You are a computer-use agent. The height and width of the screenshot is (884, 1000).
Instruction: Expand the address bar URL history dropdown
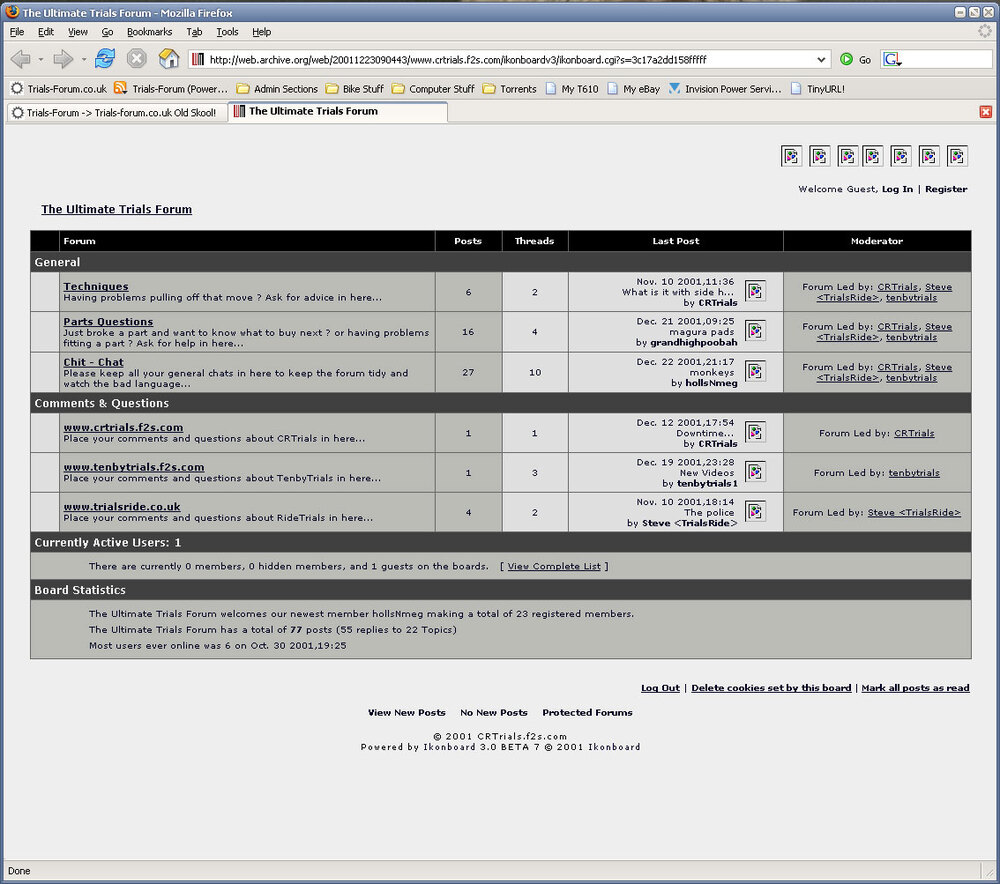[x=822, y=60]
